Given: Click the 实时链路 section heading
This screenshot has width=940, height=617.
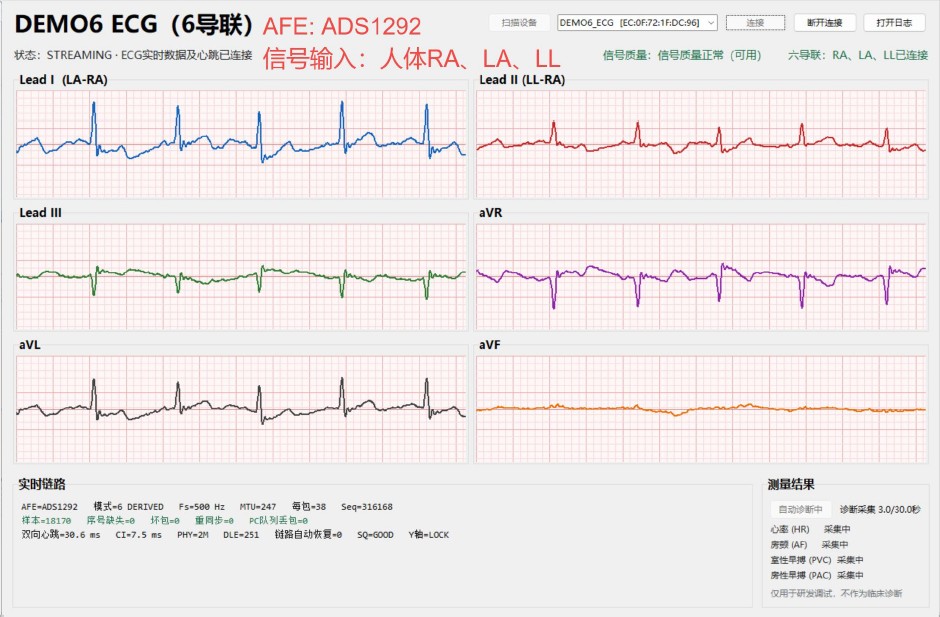Looking at the screenshot, I should tap(41, 484).
